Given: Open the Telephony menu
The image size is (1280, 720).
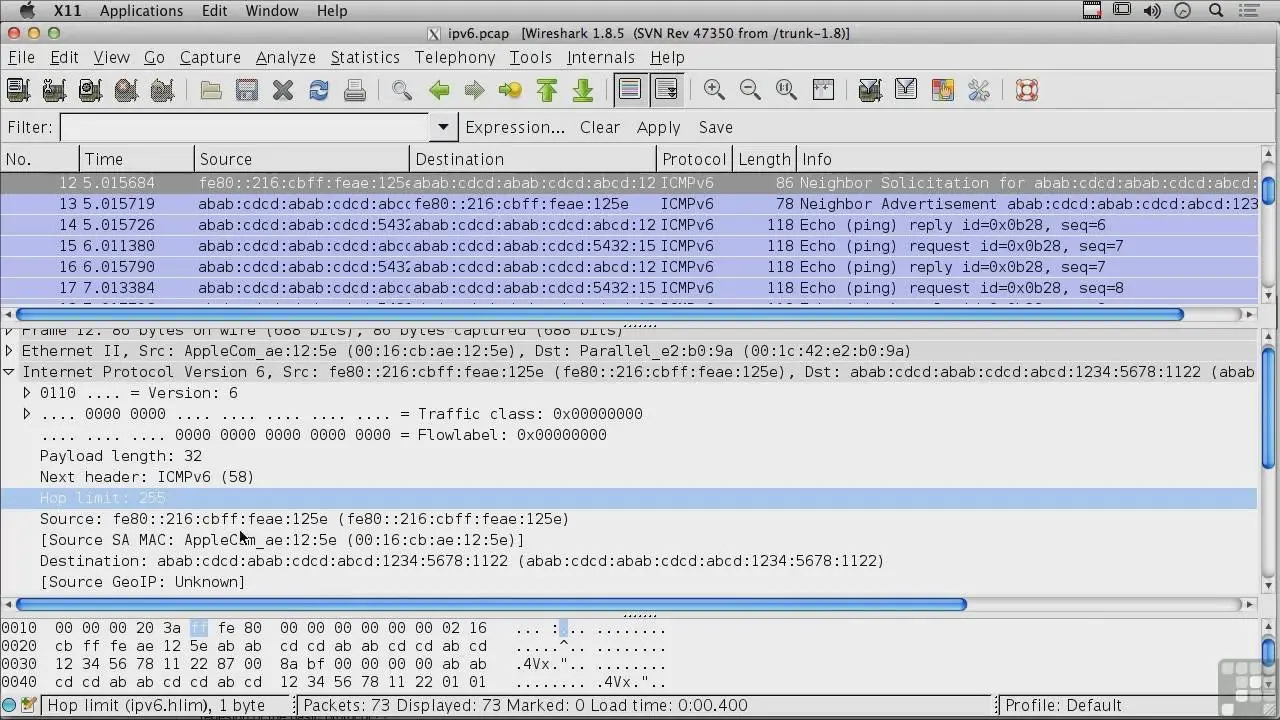Looking at the screenshot, I should tap(455, 57).
